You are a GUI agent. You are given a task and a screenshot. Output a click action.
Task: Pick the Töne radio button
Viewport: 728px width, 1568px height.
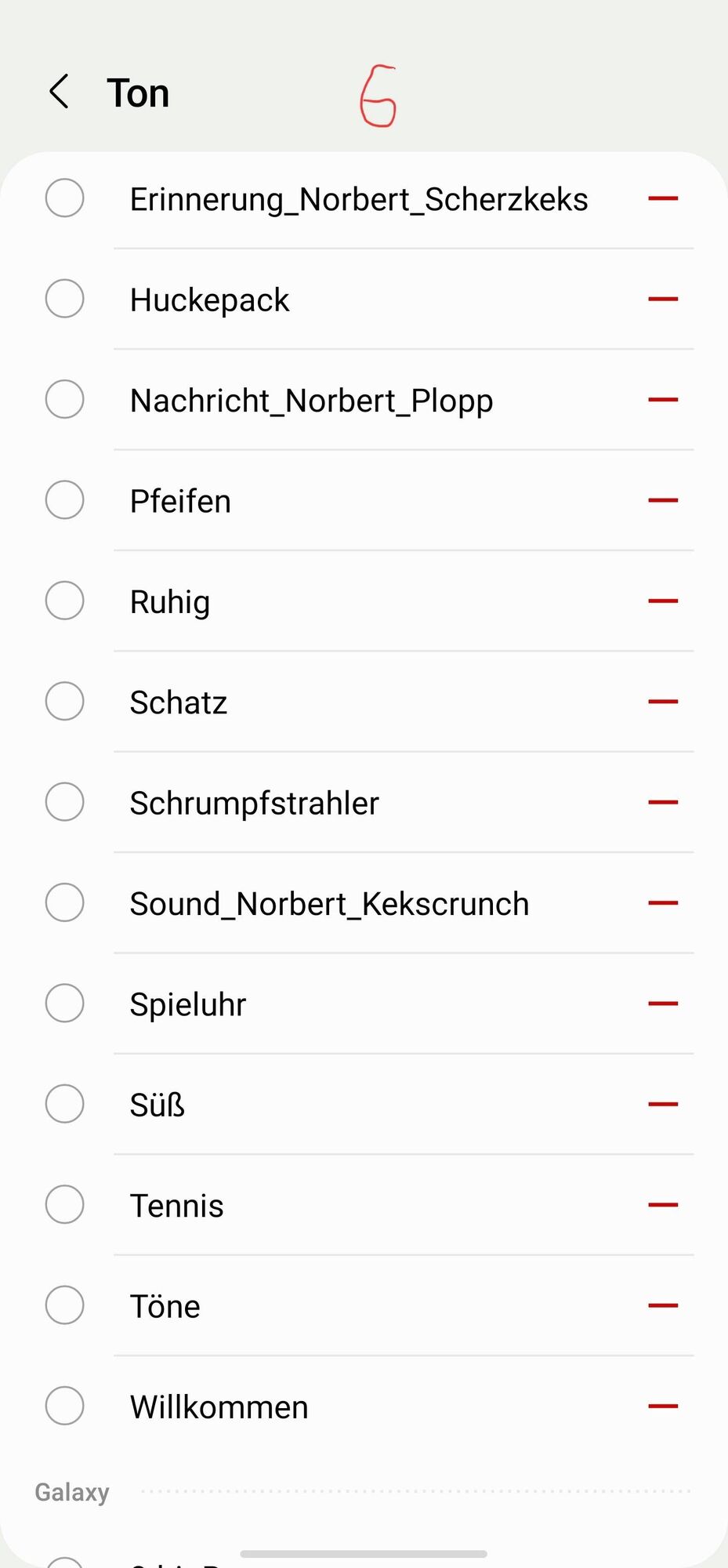point(65,1305)
